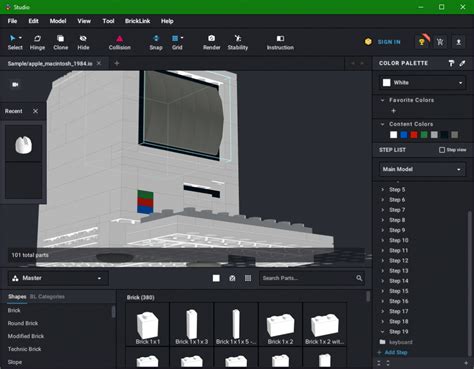Screen dimensions: 474x369
Task: Open the Edit menu
Action: (33, 21)
